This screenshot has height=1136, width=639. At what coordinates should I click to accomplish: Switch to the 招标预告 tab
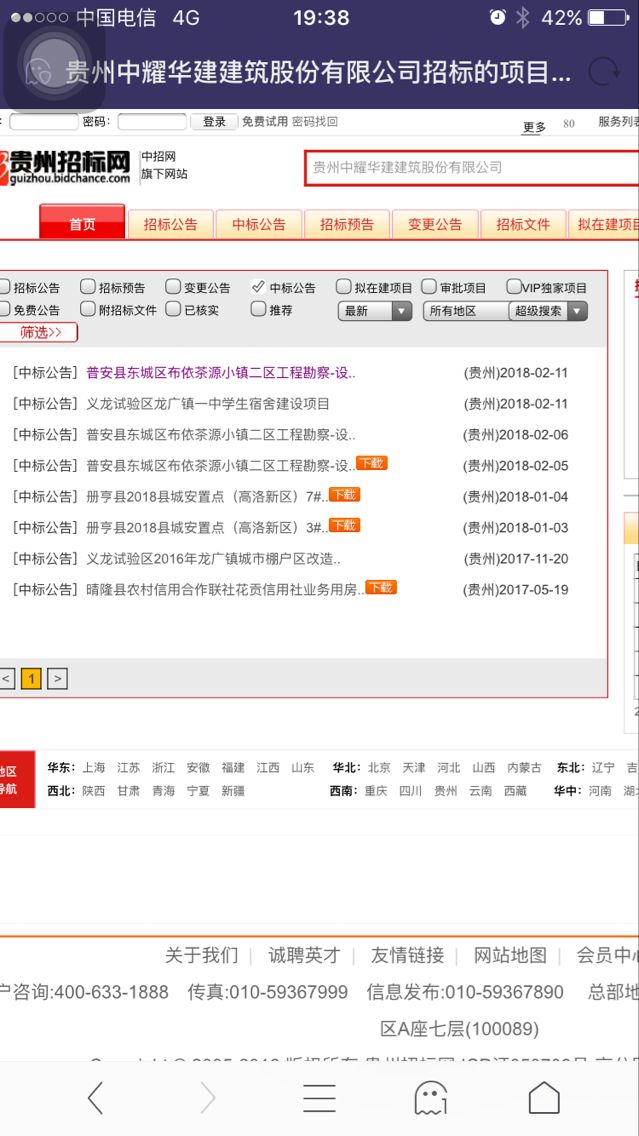[347, 224]
